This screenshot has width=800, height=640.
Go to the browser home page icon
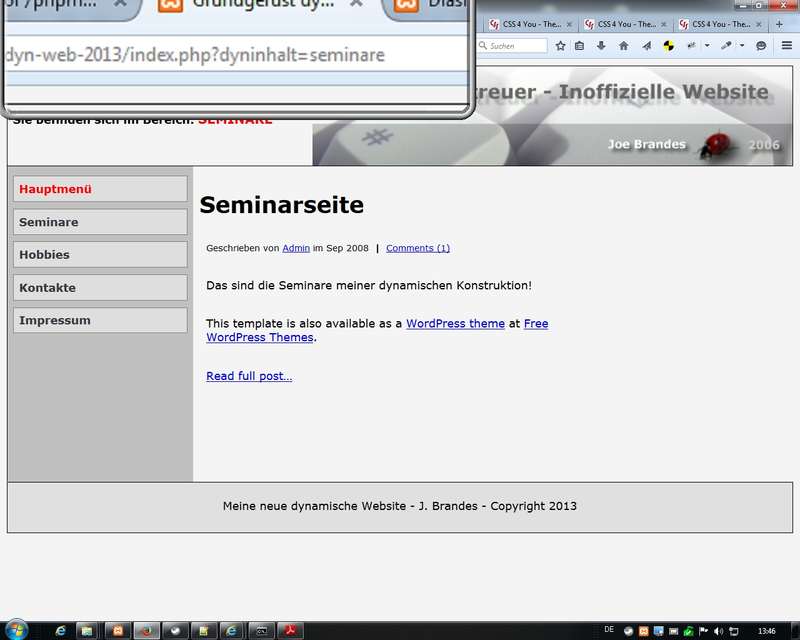pos(623,46)
